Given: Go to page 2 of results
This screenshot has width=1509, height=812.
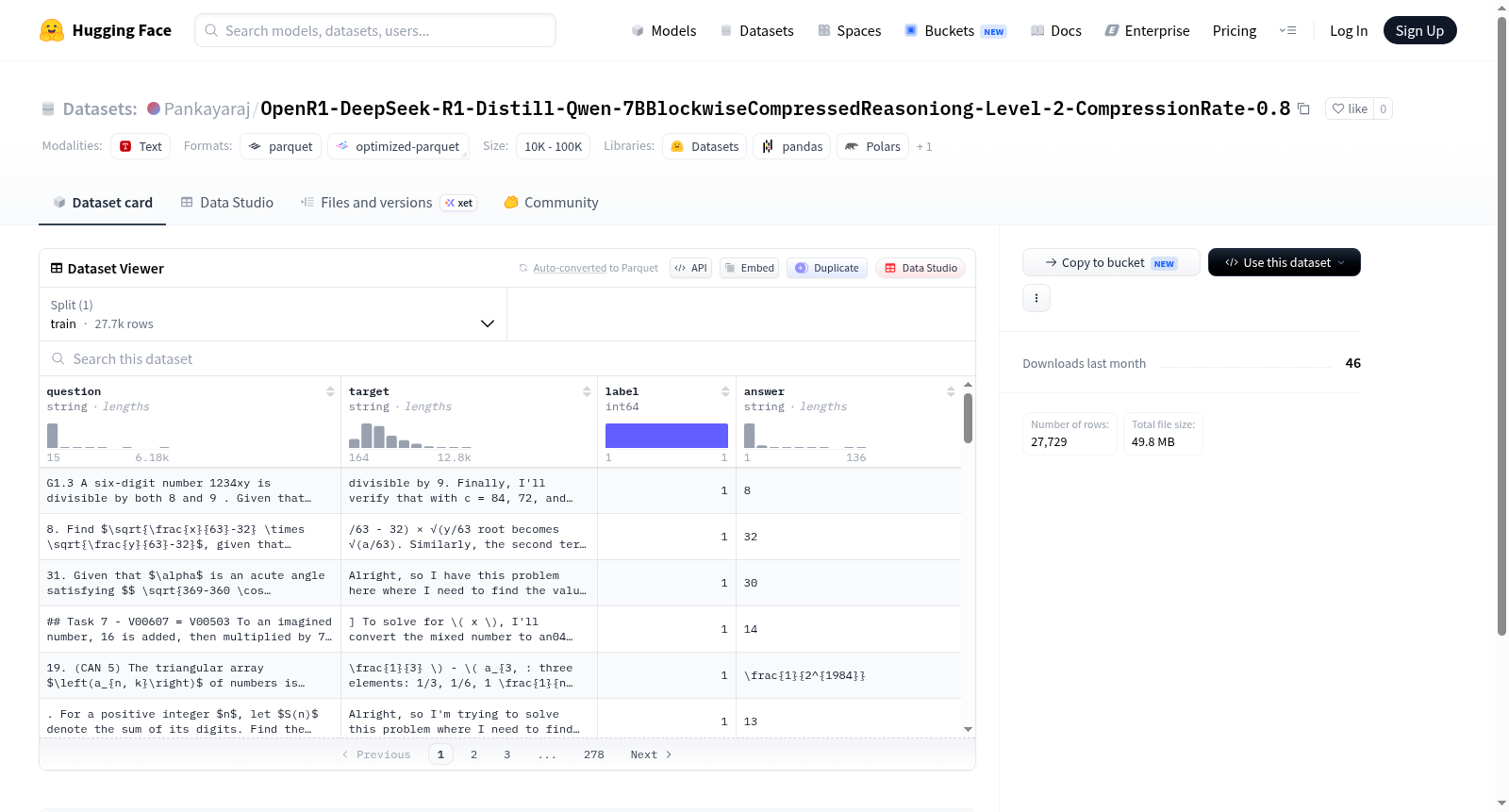Looking at the screenshot, I should (x=473, y=754).
